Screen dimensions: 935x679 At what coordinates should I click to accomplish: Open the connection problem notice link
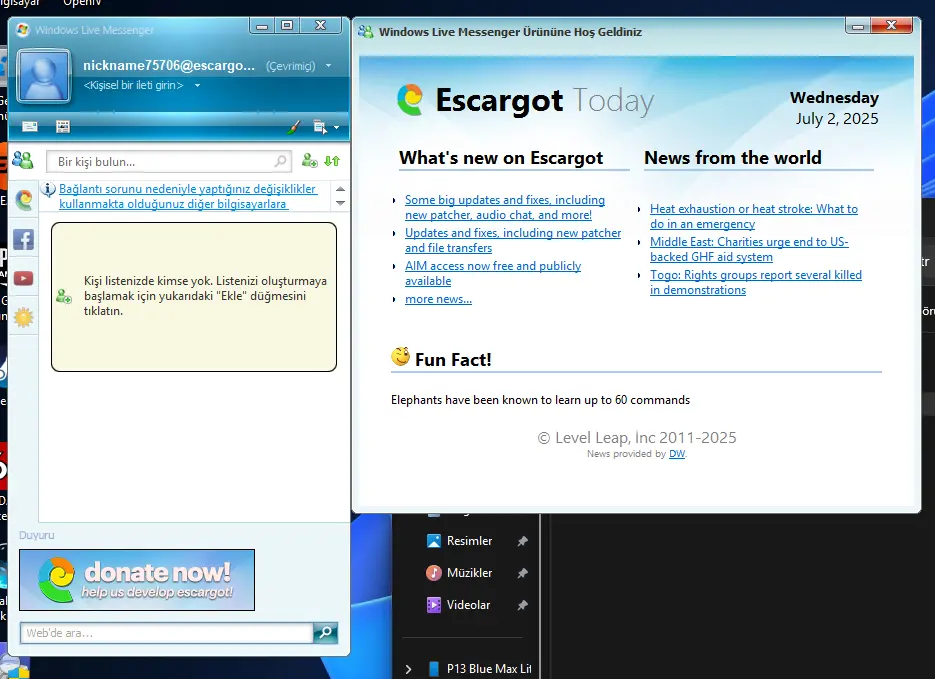pos(188,196)
